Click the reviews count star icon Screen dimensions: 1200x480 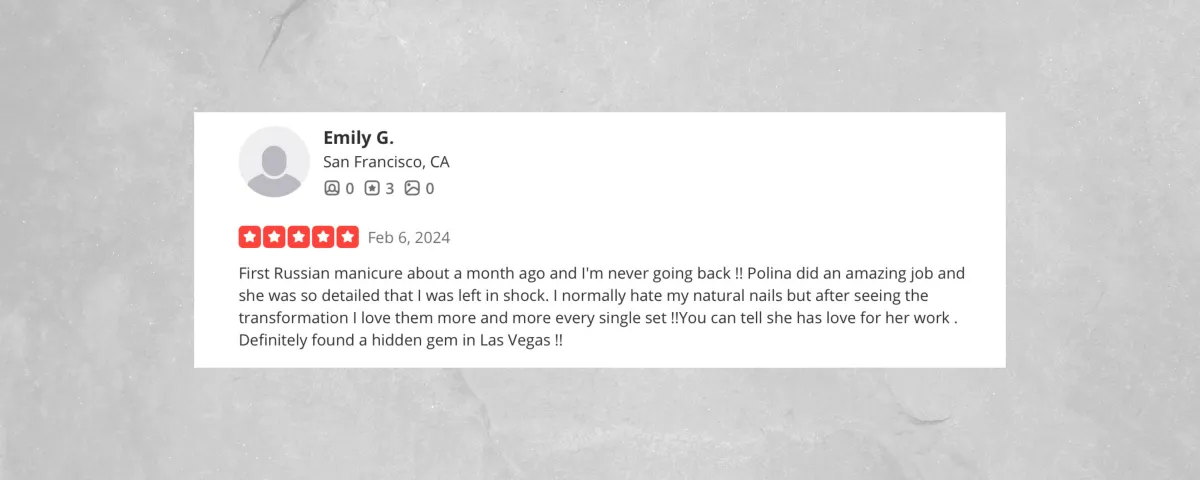point(372,188)
